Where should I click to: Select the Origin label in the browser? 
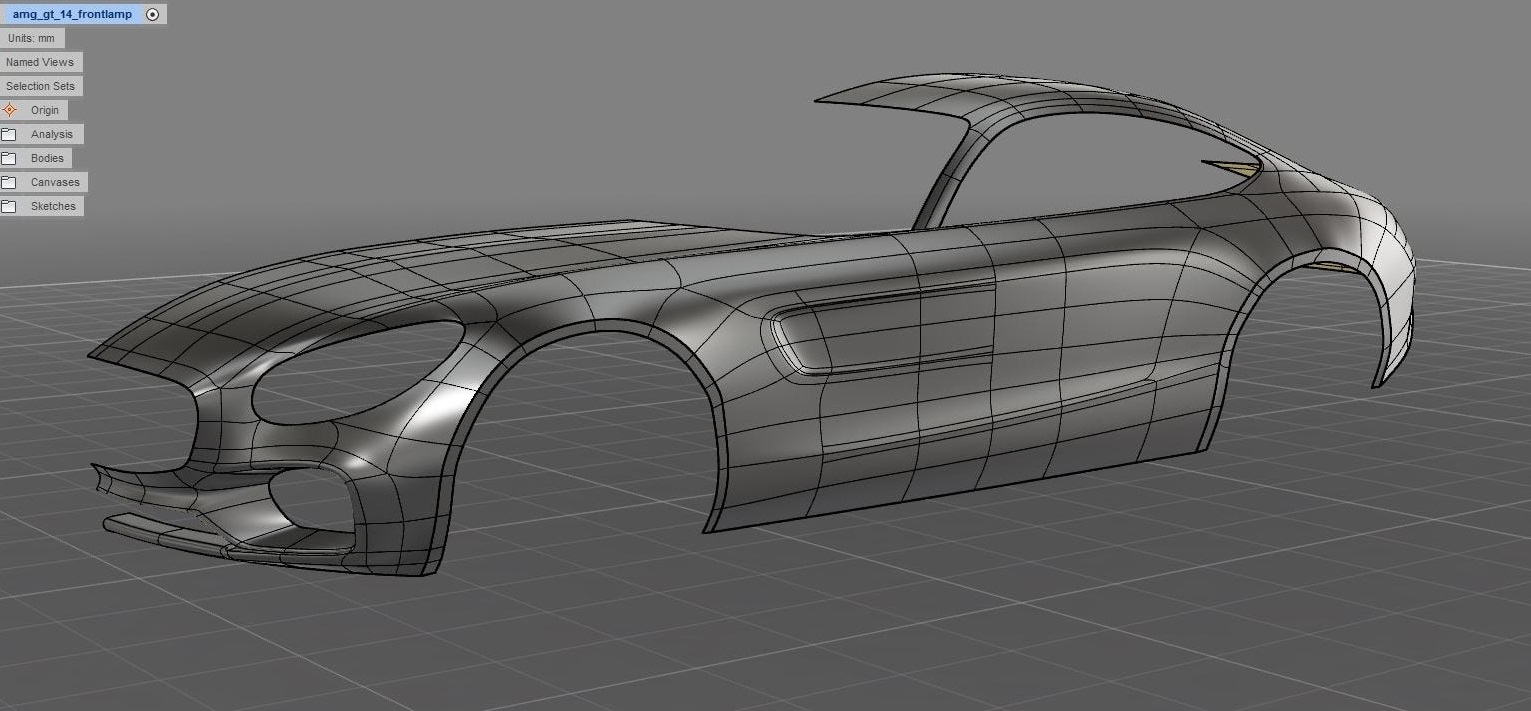(45, 110)
